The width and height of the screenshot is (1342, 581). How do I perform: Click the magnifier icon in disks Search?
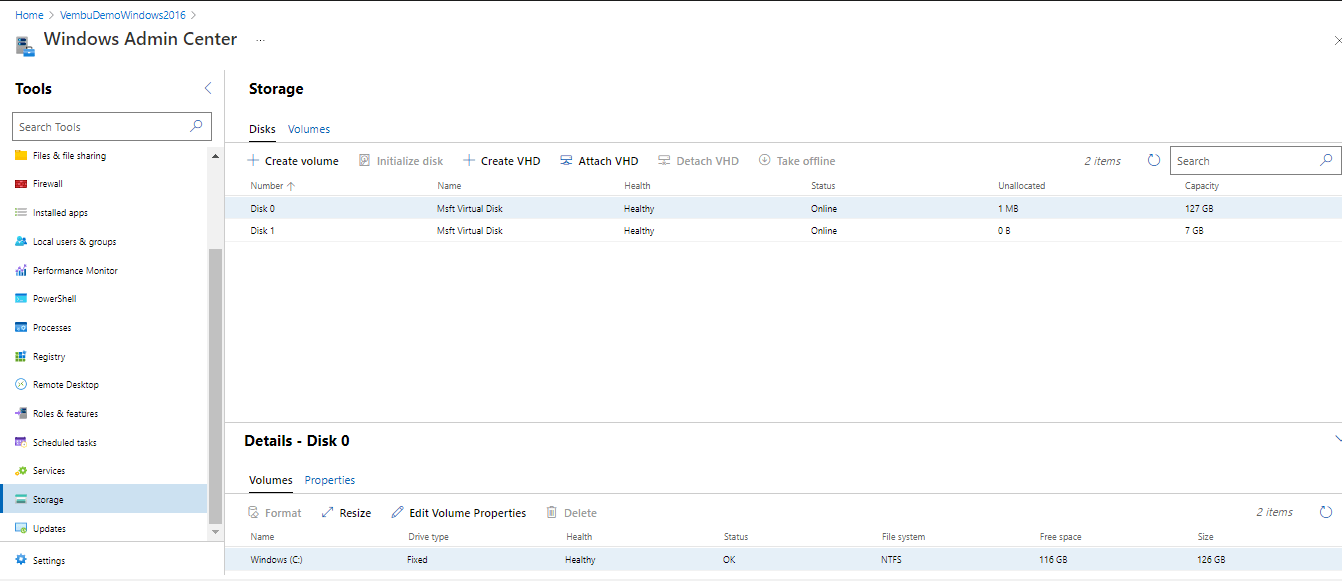pyautogui.click(x=1327, y=160)
